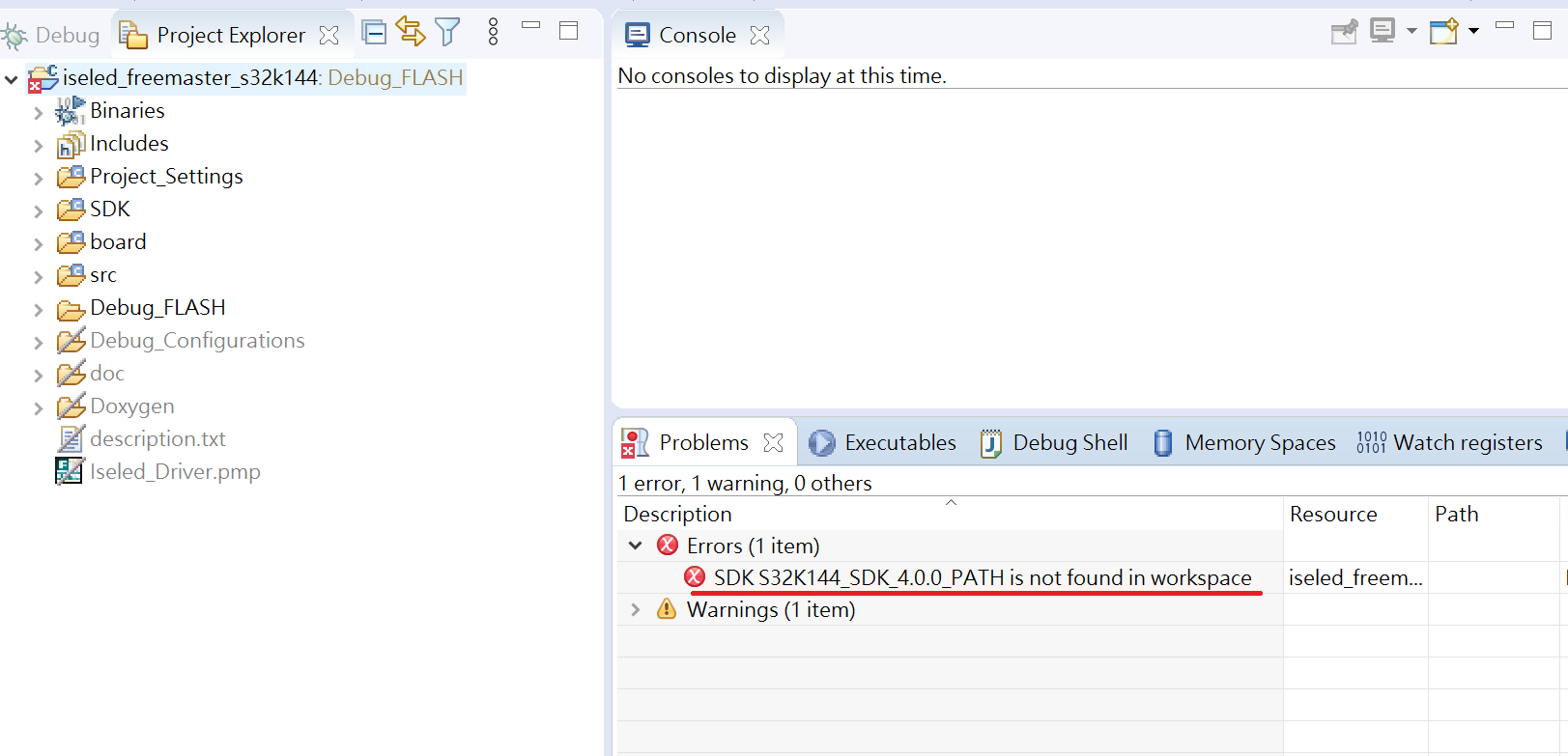Open Display Selected Console dropdown arrow
1568x756 pixels.
click(1411, 32)
